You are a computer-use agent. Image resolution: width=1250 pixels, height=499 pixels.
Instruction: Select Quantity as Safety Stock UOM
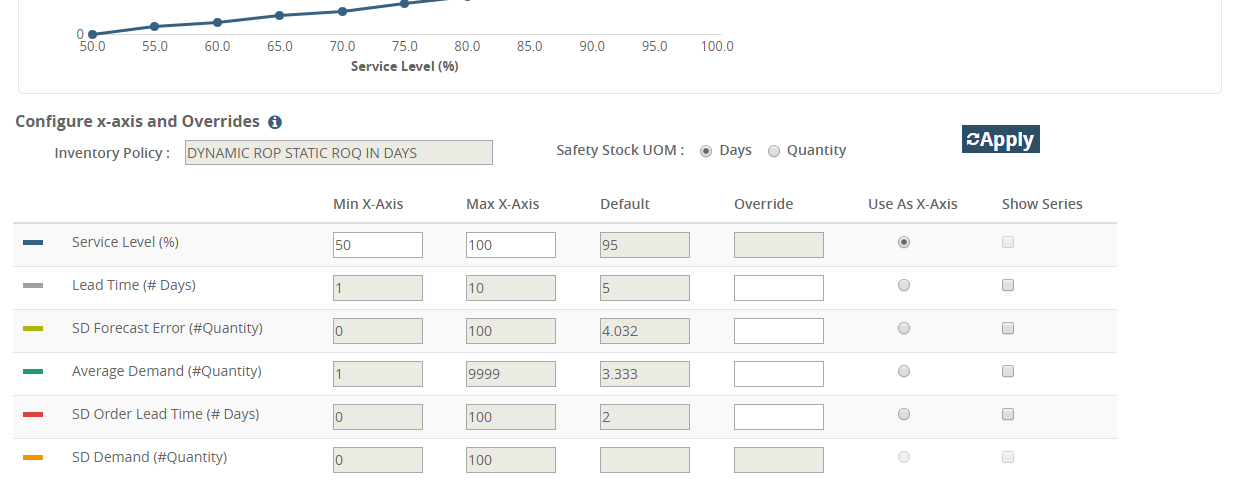point(774,151)
